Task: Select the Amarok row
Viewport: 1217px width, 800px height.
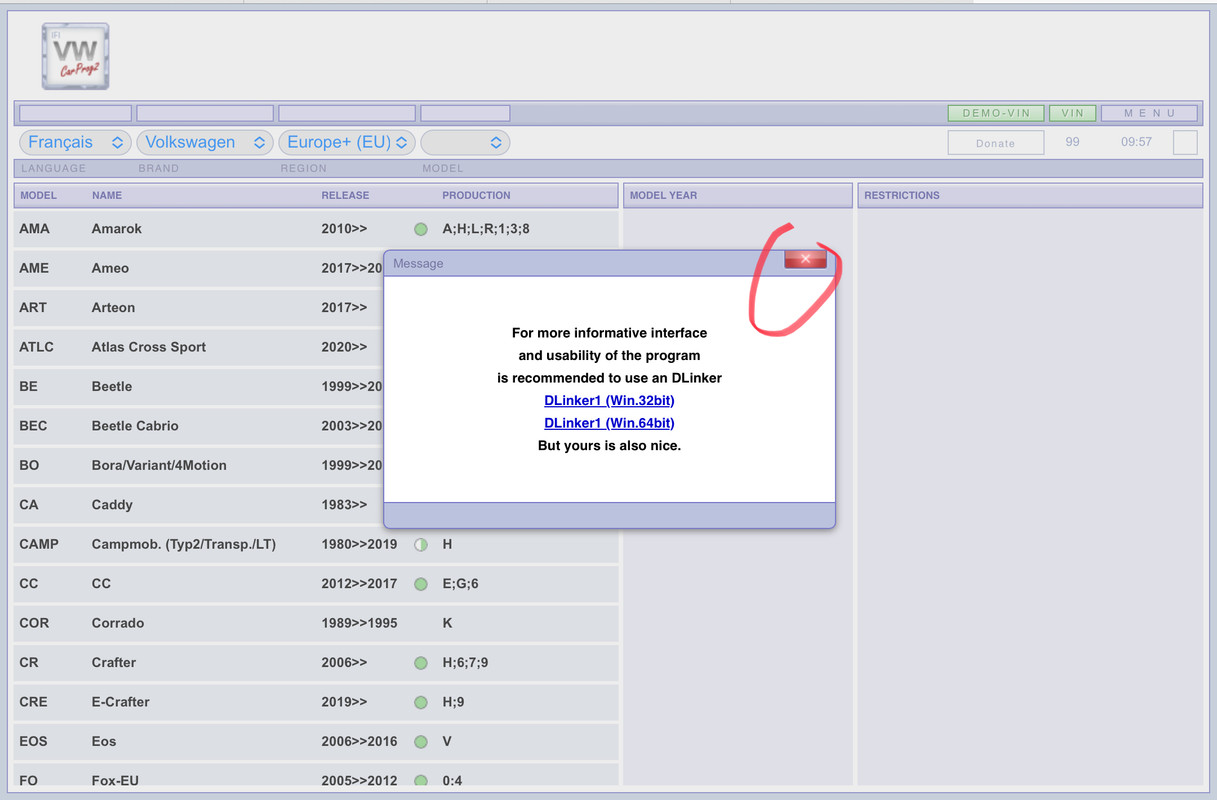Action: tap(316, 229)
